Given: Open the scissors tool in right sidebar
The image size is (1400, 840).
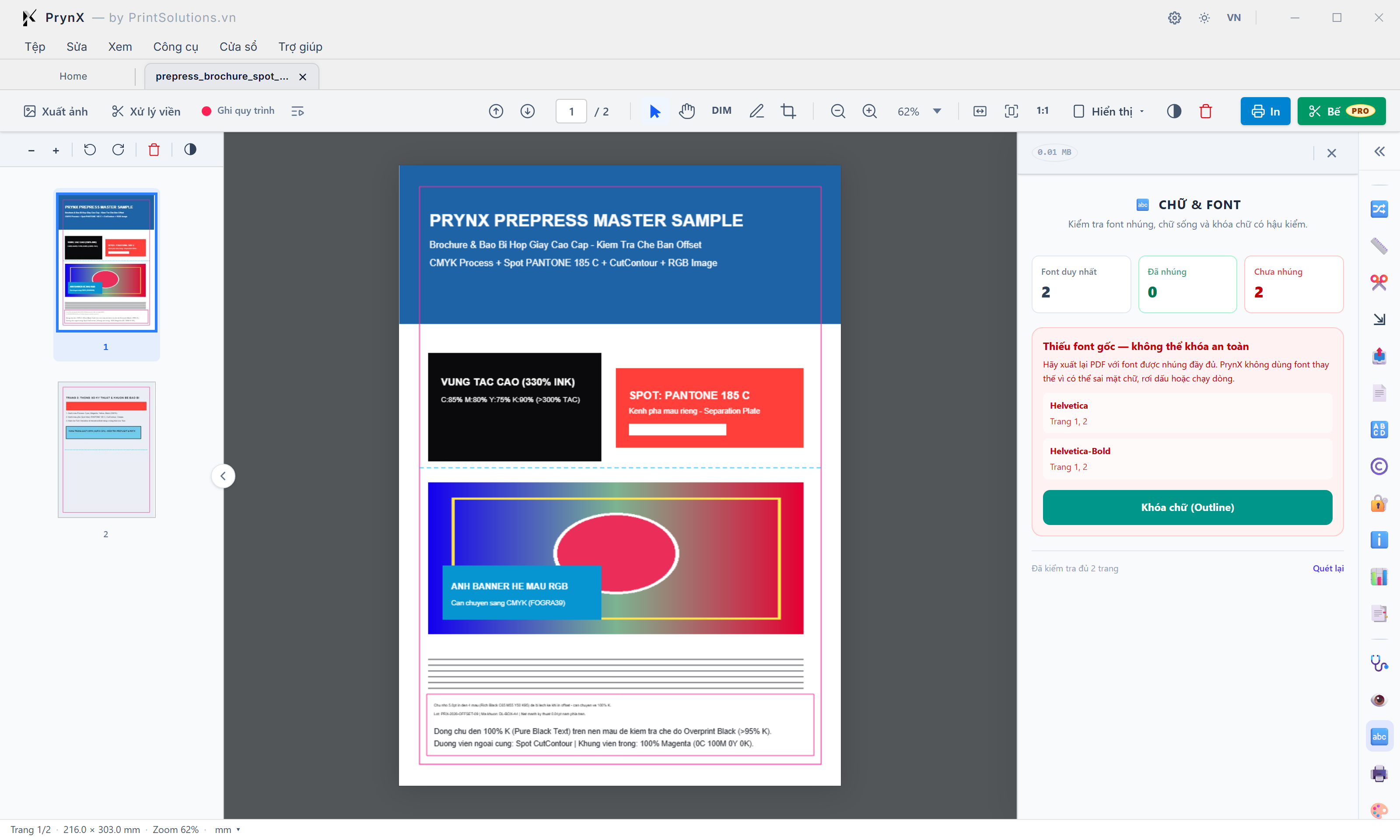Looking at the screenshot, I should coord(1379,282).
